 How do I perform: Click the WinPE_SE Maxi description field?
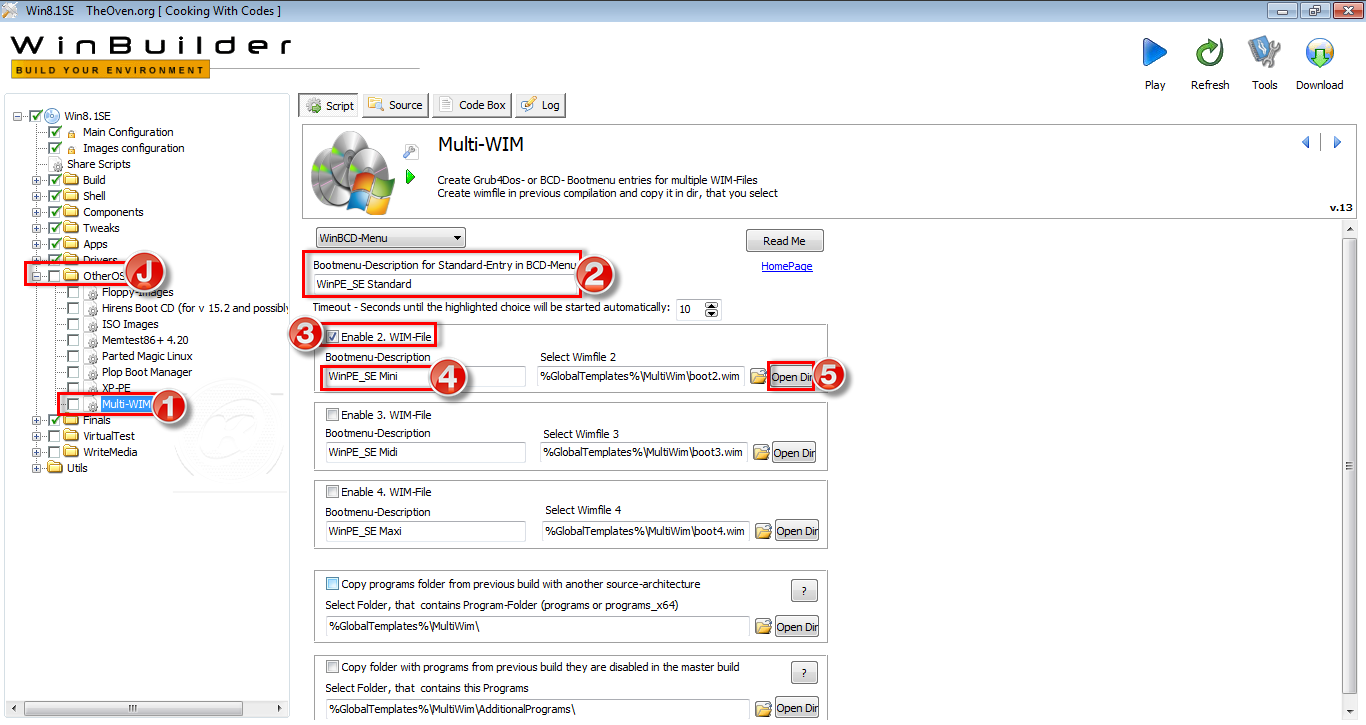pos(425,531)
